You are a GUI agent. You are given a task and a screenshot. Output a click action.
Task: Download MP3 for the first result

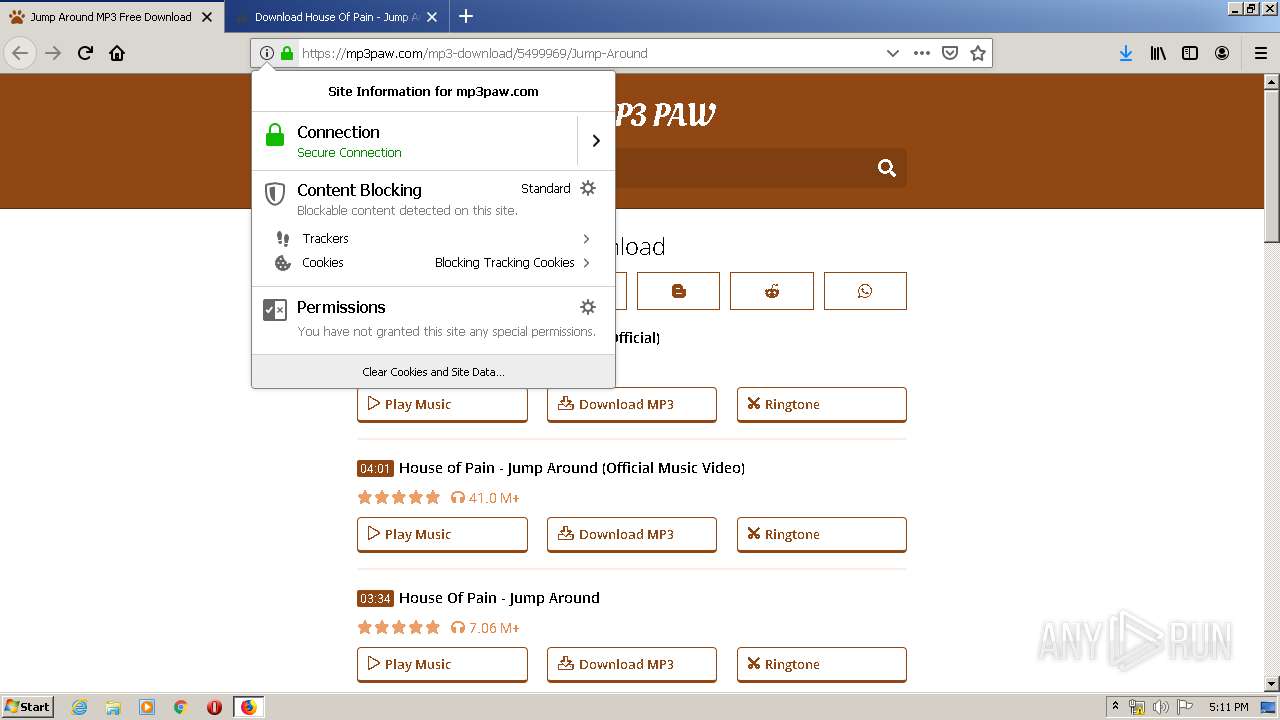(x=632, y=404)
